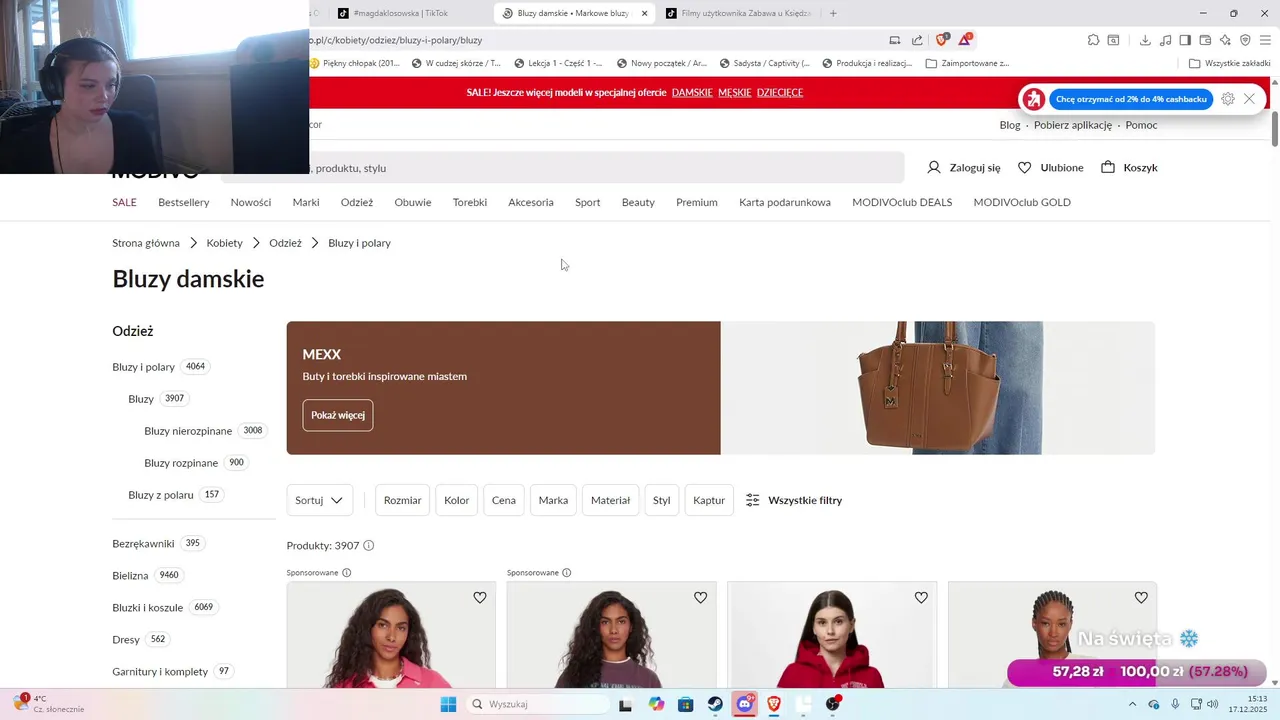Select SALE in the main navigation
The image size is (1280, 720).
tap(124, 202)
